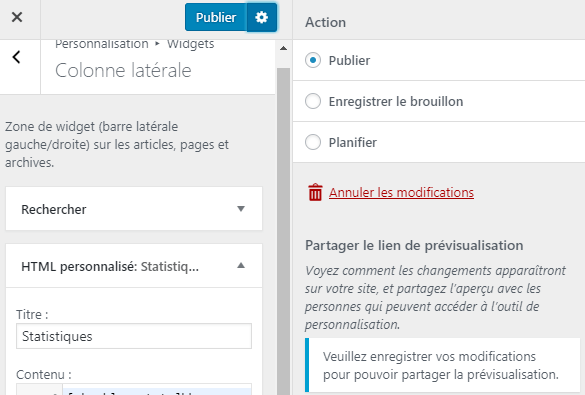Click the Partager le lien de prévisualisation heading
The width and height of the screenshot is (585, 395).
(414, 245)
